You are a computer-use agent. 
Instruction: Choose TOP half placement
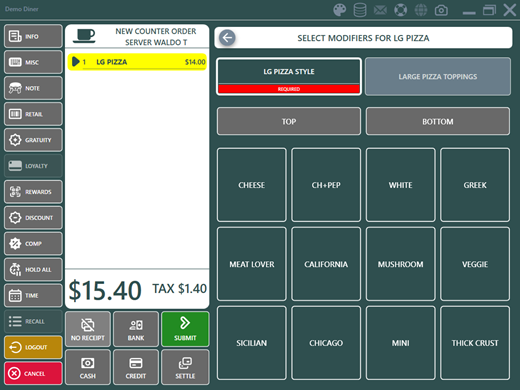[289, 121]
